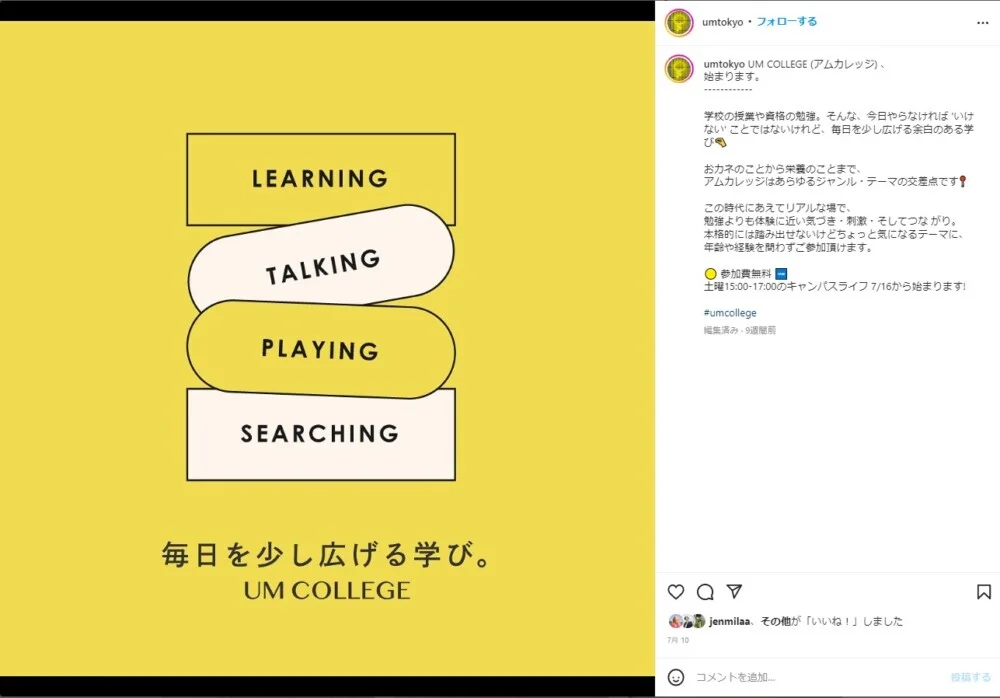
Task: Share the post with the paper plane icon
Action: click(735, 591)
